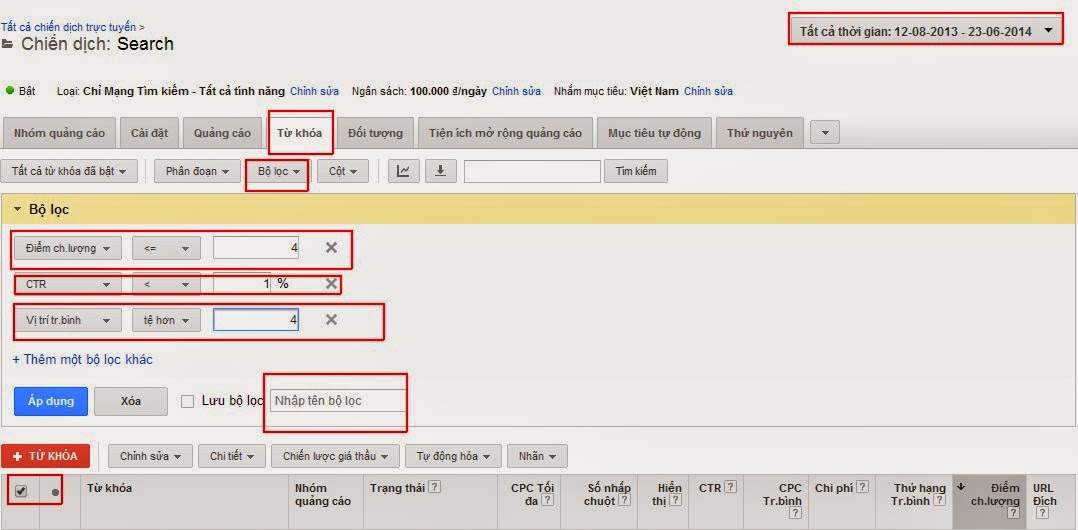Toggle the select-all keywords checkbox
The image size is (1078, 530).
(21, 491)
